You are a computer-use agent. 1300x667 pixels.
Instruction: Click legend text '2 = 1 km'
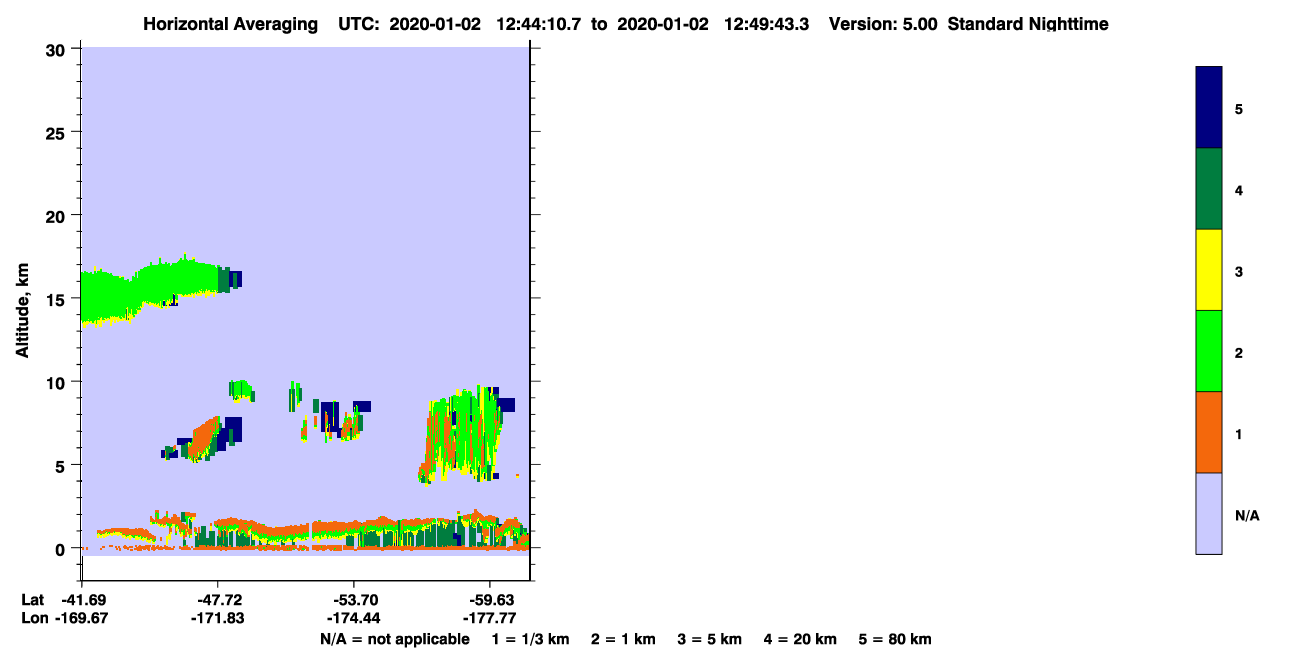click(624, 639)
